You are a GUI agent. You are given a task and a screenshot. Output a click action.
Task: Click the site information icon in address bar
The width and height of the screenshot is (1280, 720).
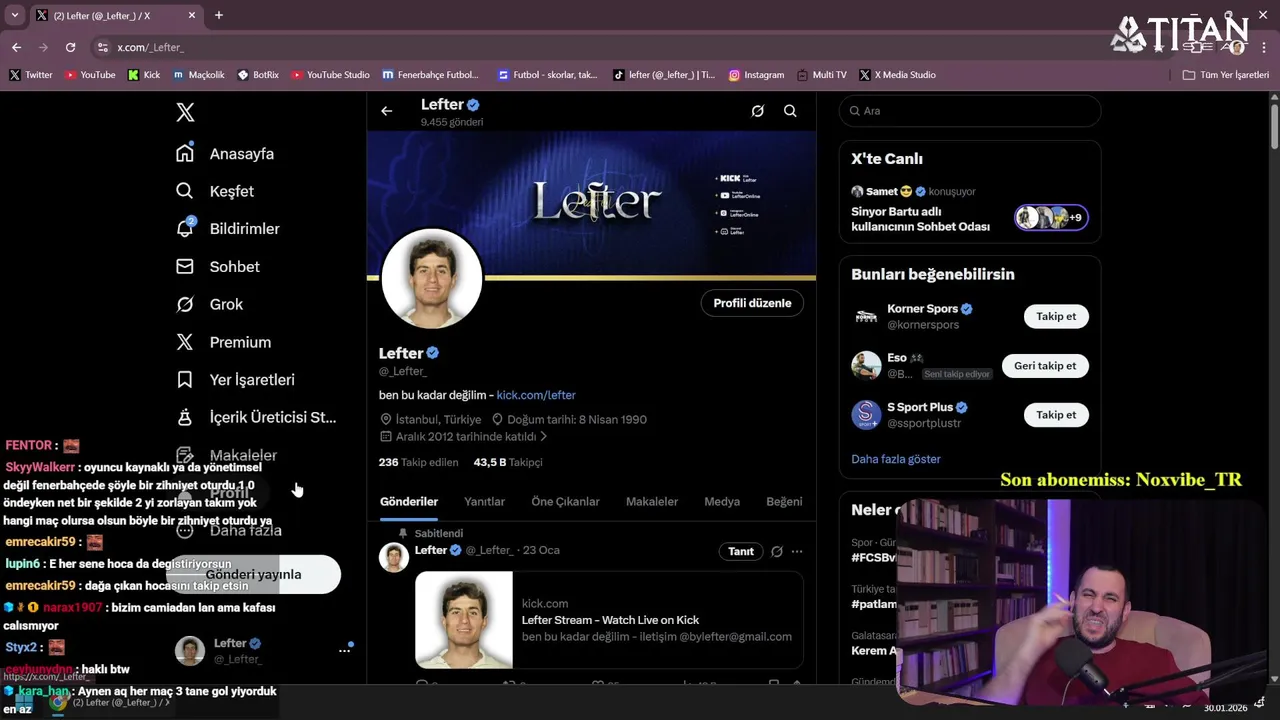(x=102, y=47)
